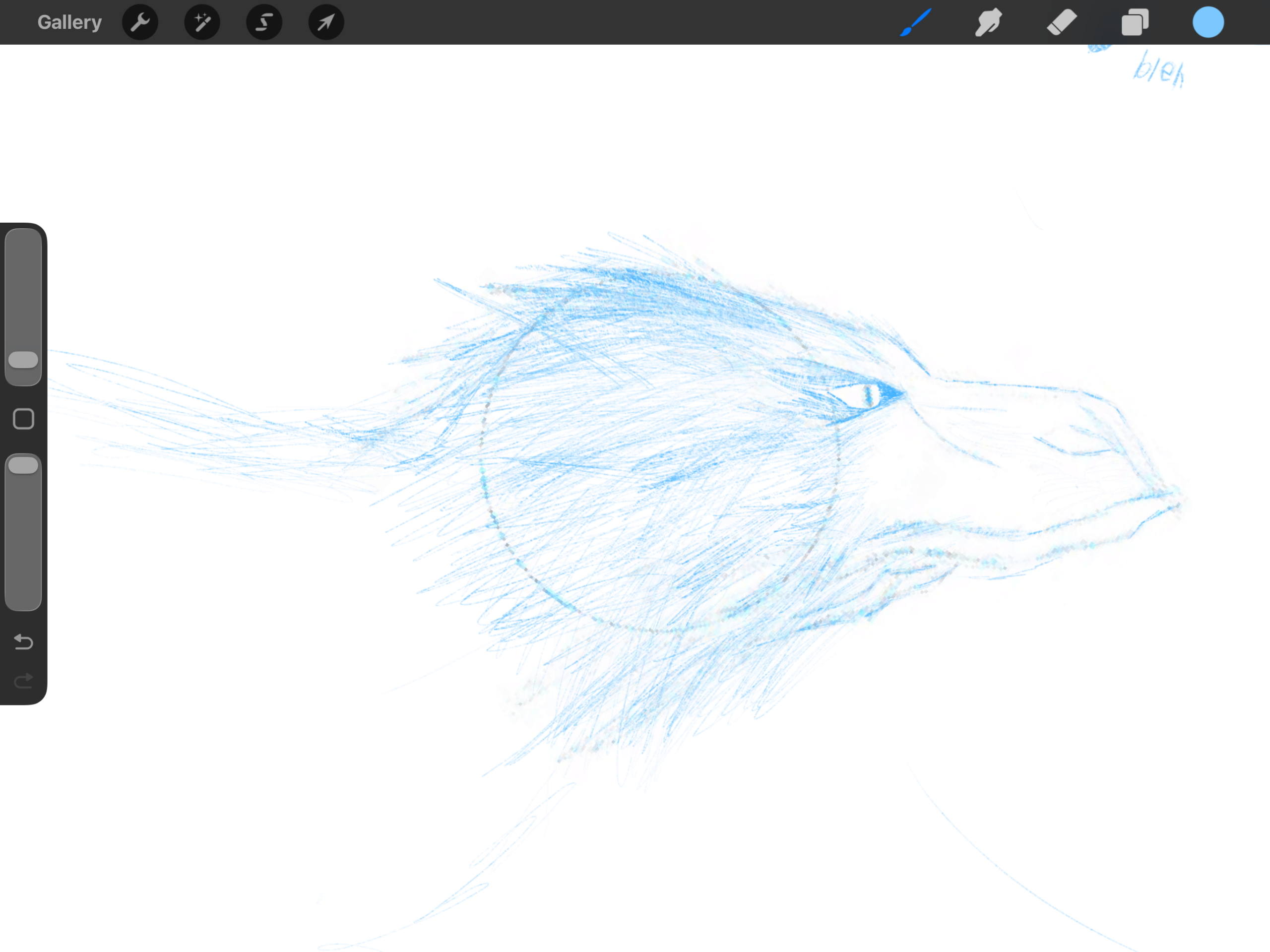Activate the Transform arrow tool

pos(326,22)
